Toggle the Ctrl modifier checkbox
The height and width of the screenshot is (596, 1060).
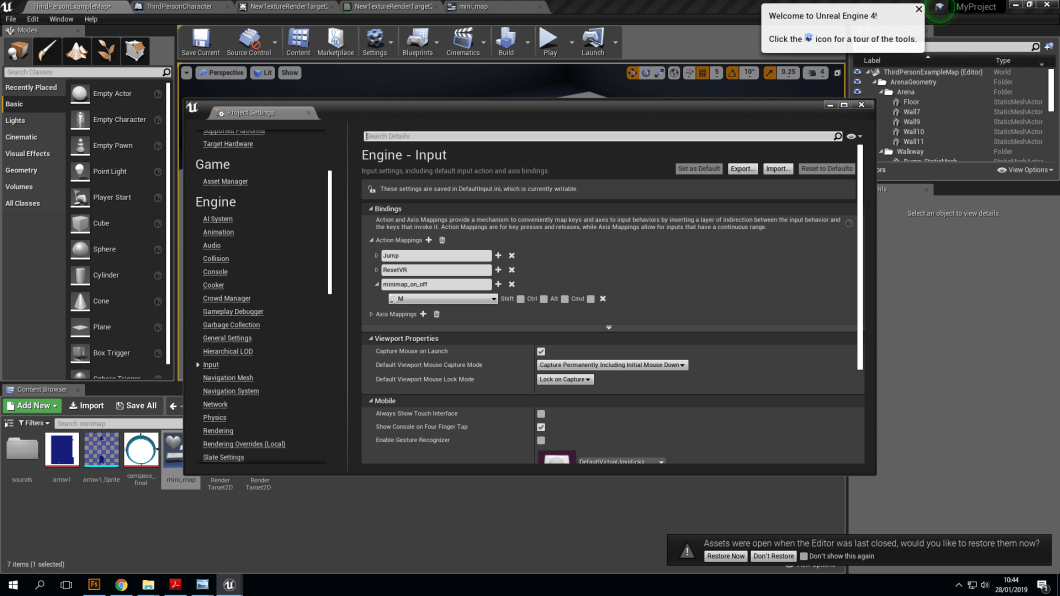tap(544, 299)
